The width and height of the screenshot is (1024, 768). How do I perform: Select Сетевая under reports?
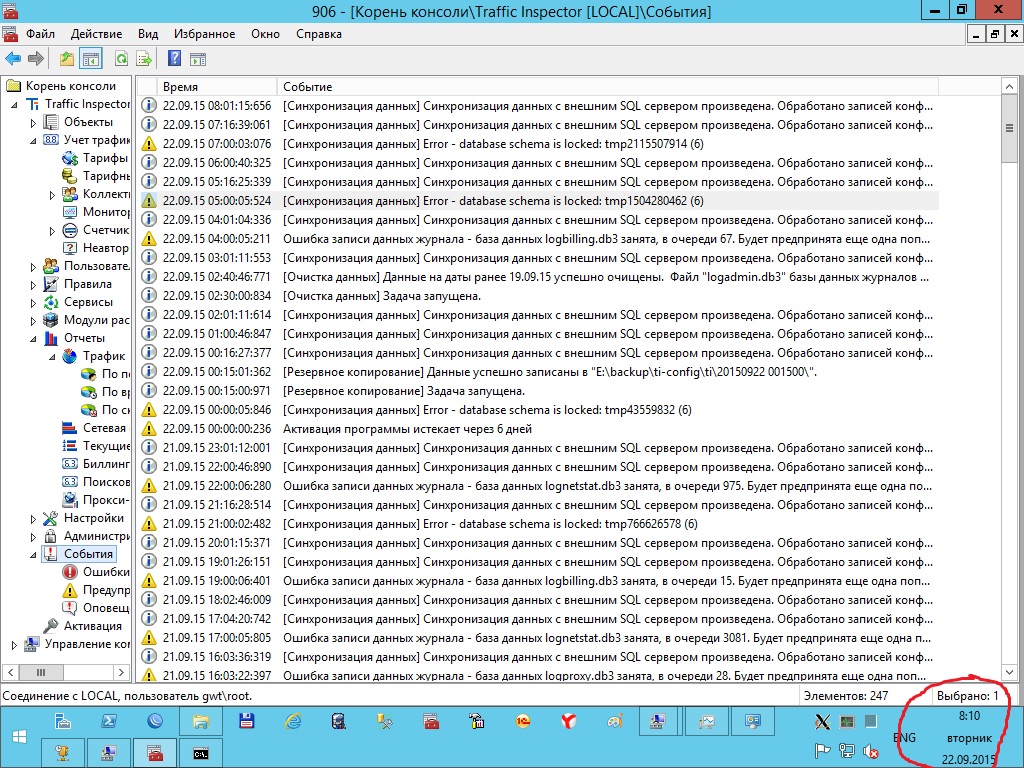click(x=104, y=428)
